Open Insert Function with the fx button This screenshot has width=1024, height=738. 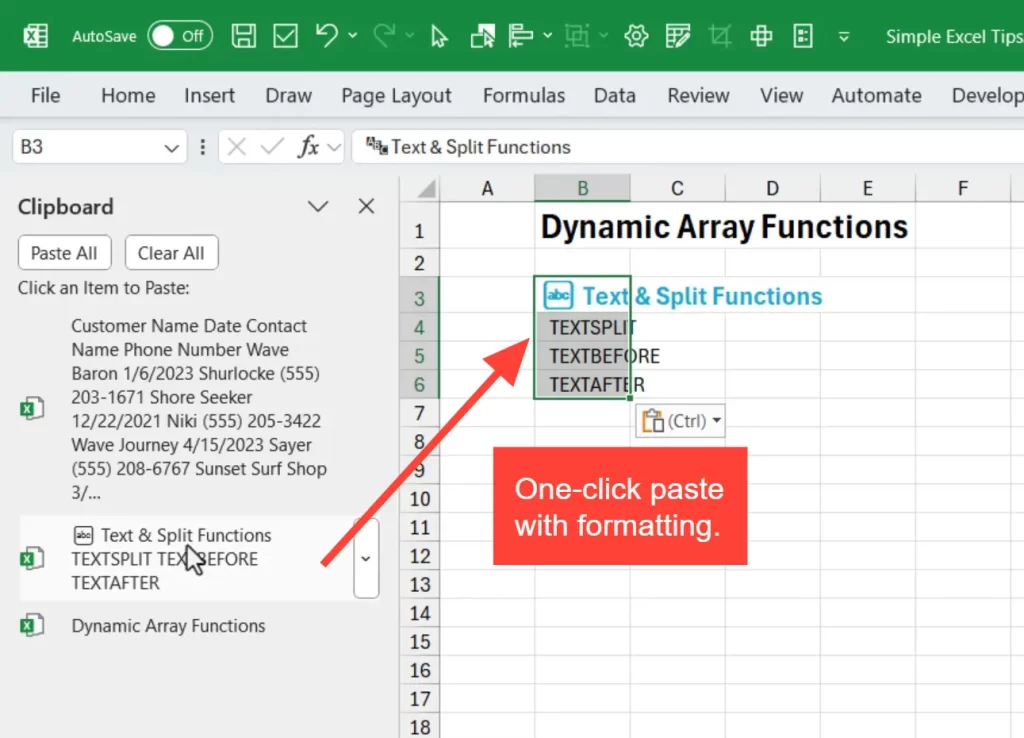[308, 147]
